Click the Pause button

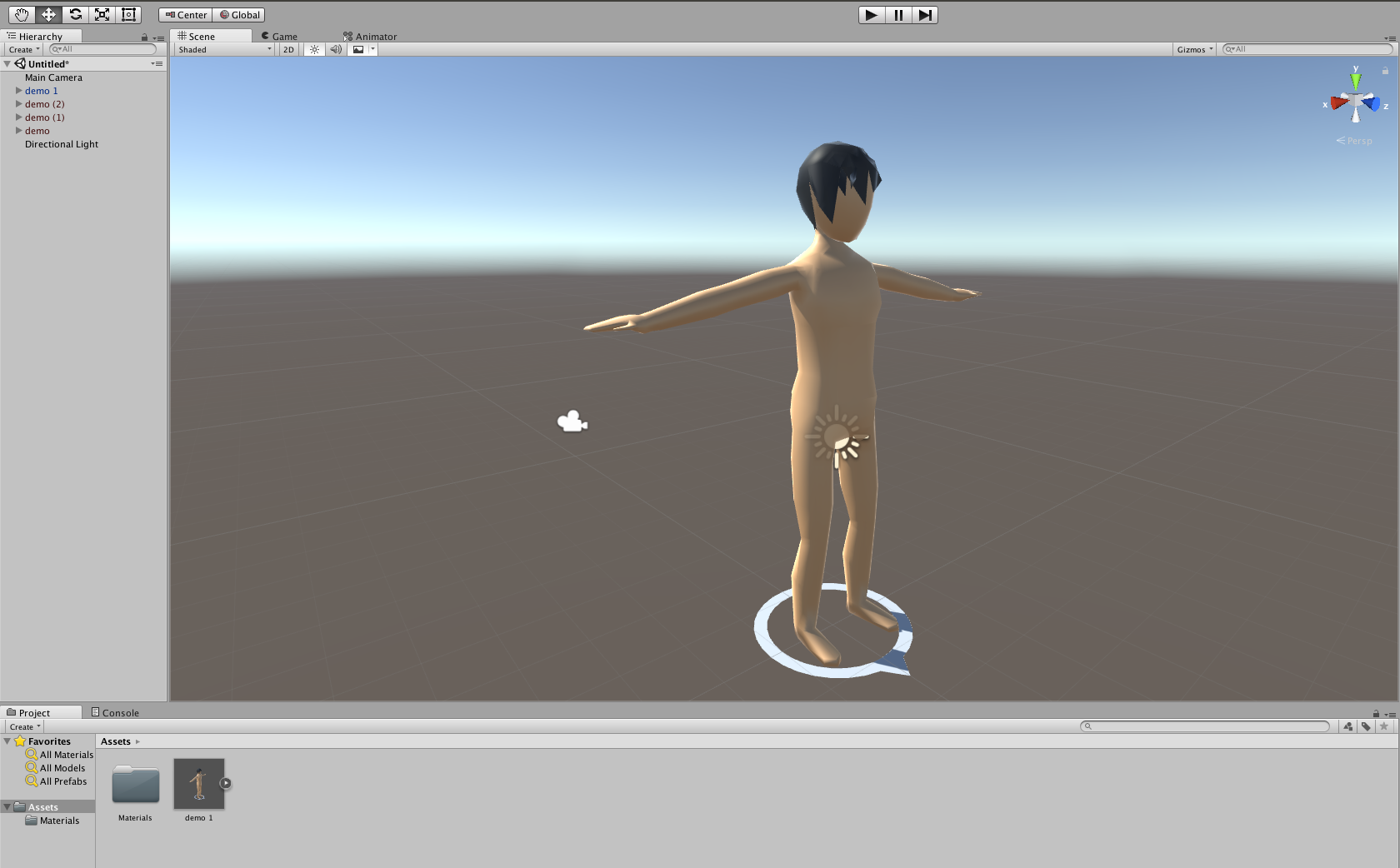(898, 15)
